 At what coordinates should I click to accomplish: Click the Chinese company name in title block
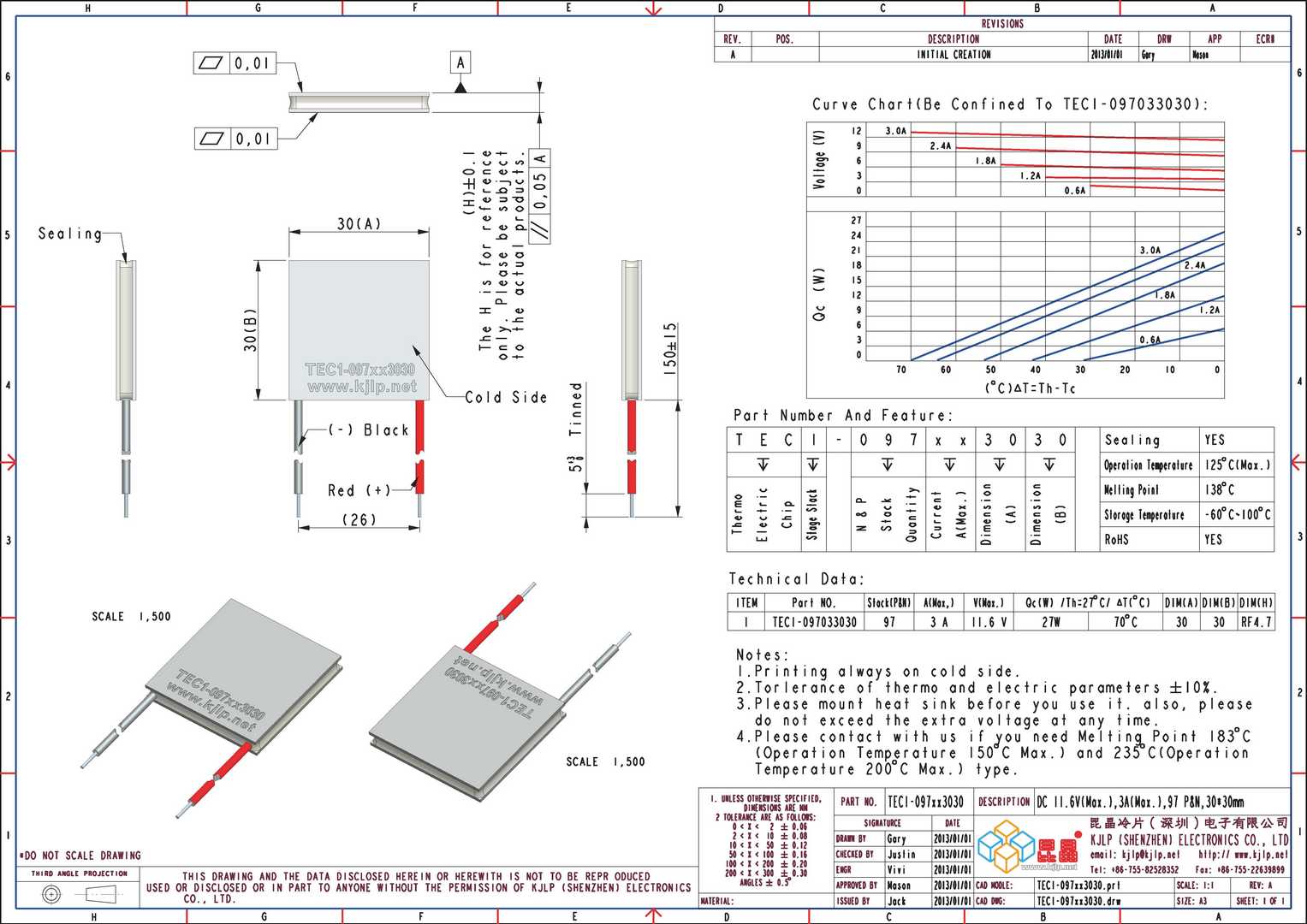[x=1189, y=823]
